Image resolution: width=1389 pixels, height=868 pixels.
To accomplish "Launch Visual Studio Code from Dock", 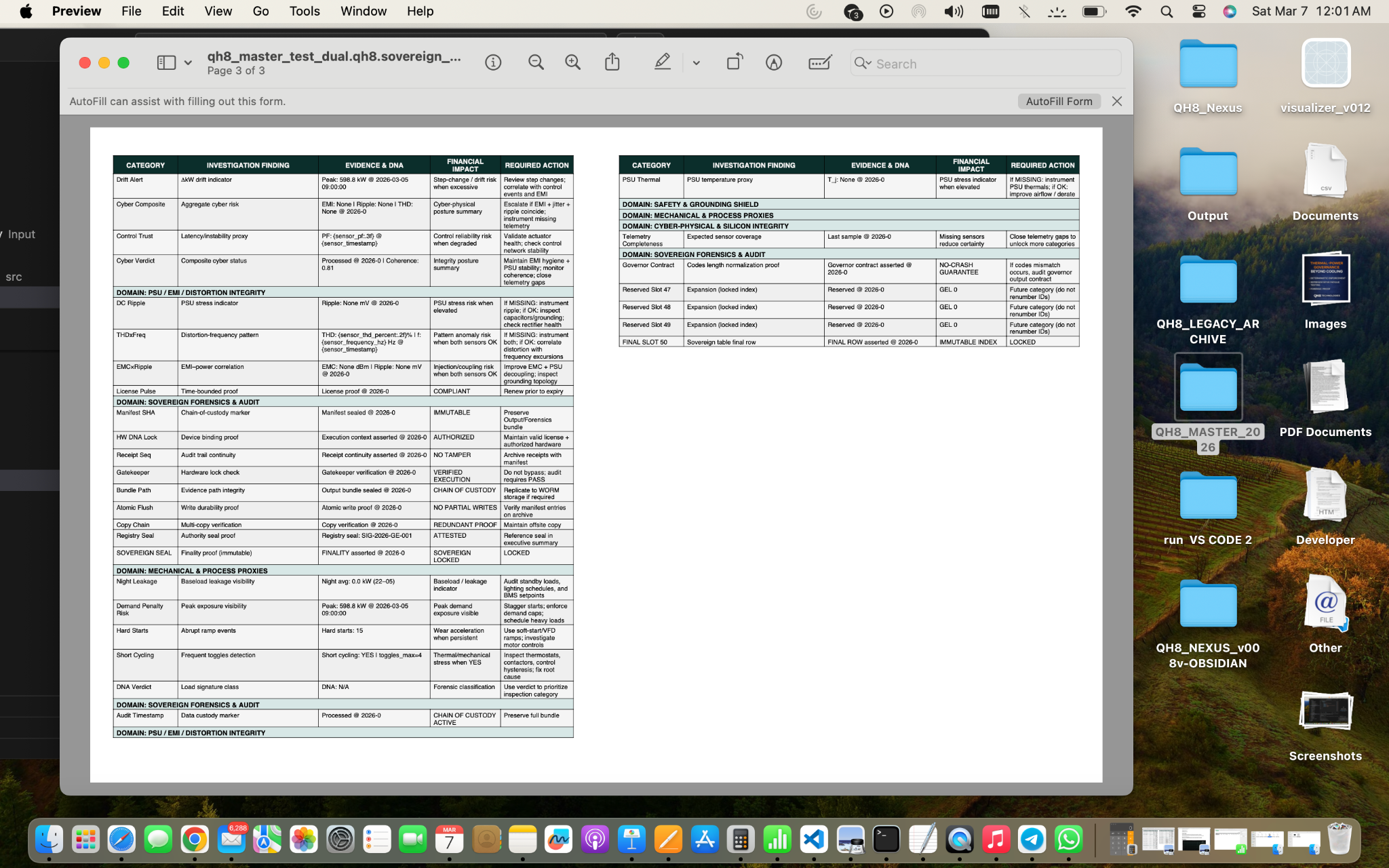I will click(813, 840).
